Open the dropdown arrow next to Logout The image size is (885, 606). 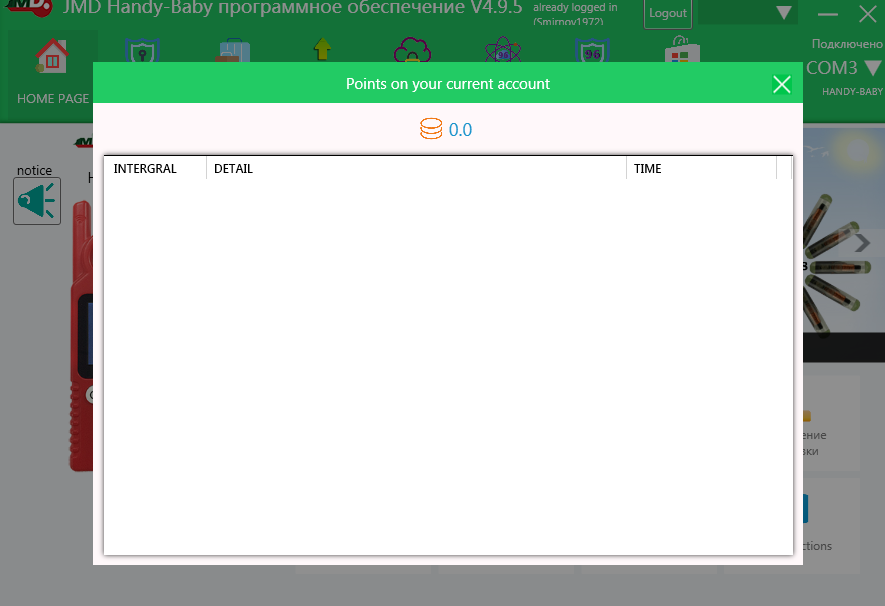[783, 12]
